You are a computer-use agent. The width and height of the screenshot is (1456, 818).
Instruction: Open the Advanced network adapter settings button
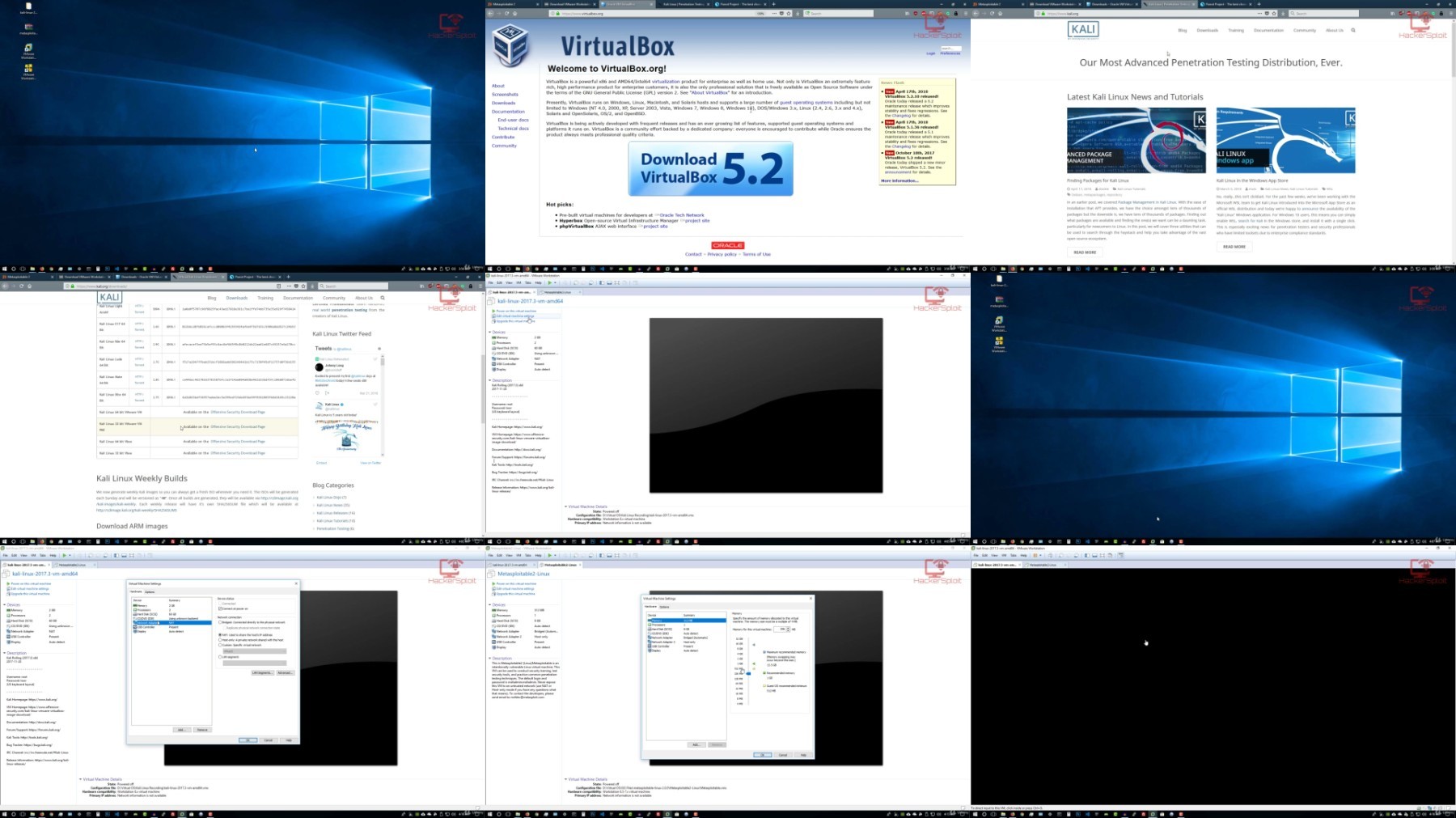(285, 672)
